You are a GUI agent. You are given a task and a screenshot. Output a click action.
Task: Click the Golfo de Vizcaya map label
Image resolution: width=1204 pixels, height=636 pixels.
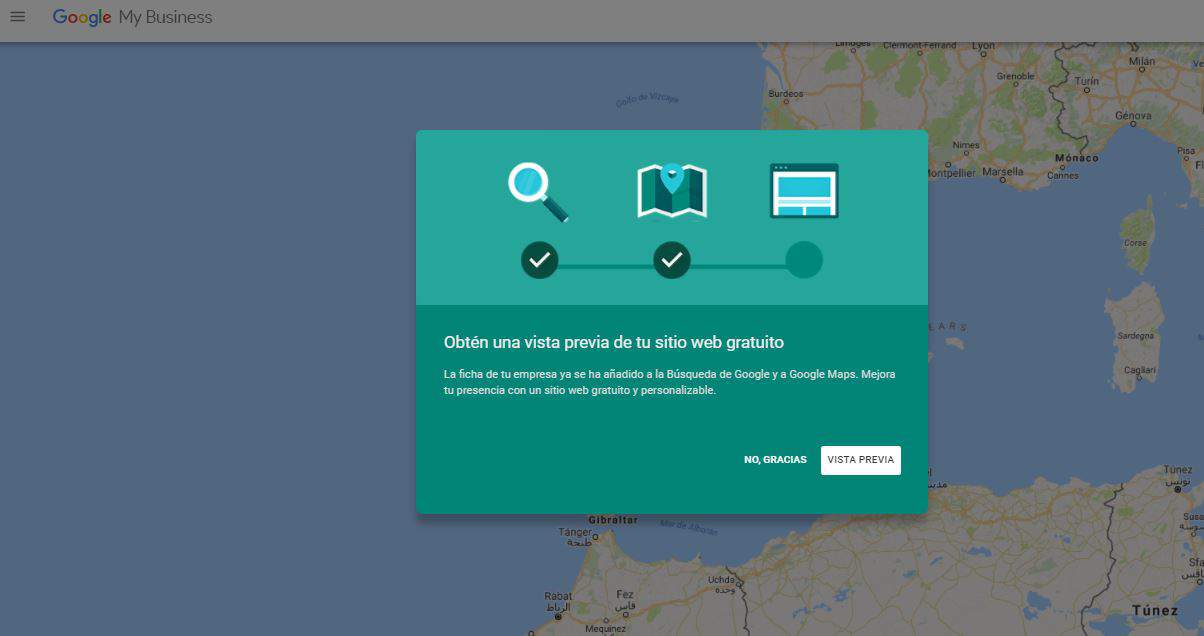click(x=647, y=99)
